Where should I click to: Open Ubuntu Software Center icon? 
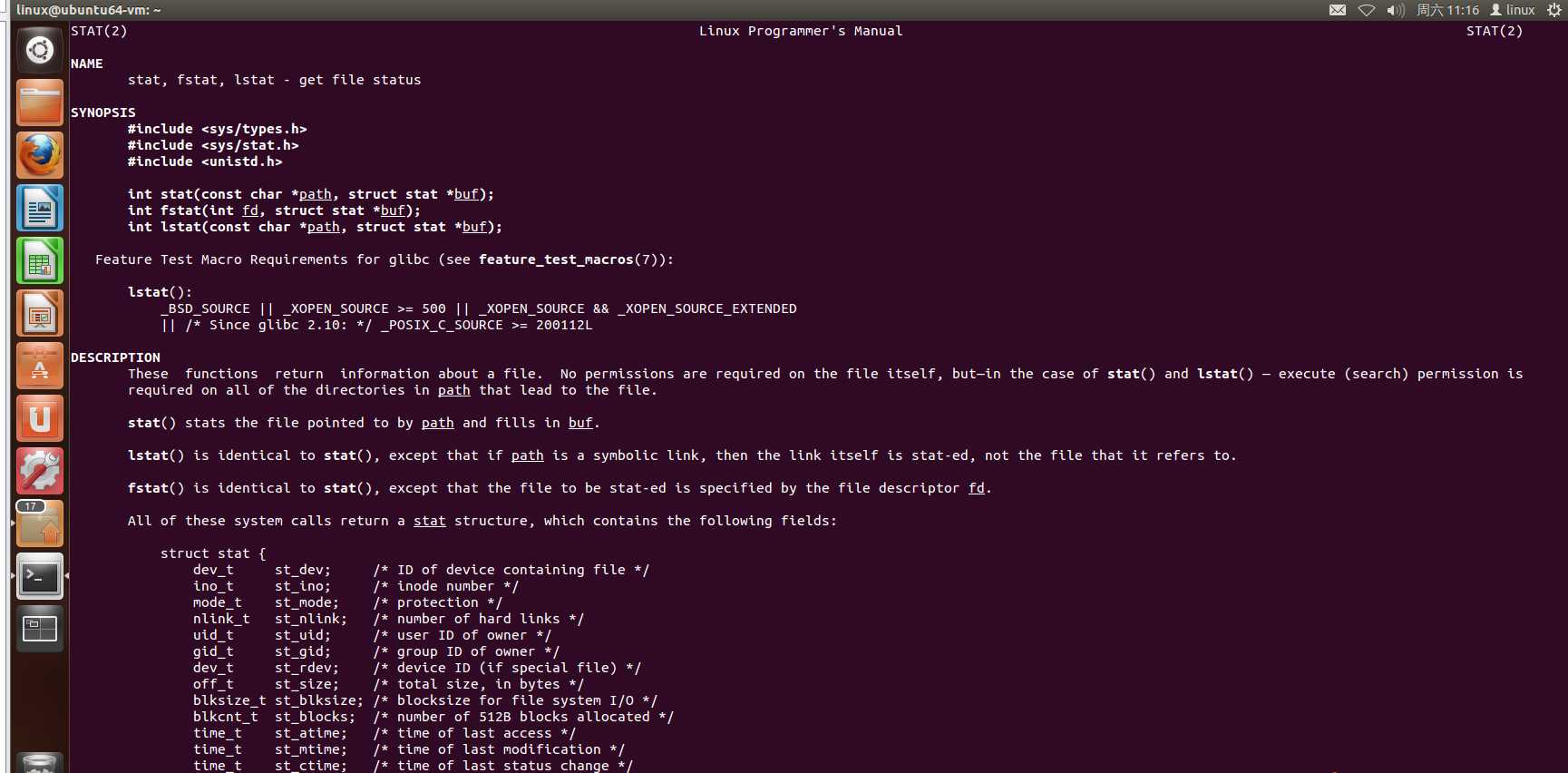tap(40, 366)
